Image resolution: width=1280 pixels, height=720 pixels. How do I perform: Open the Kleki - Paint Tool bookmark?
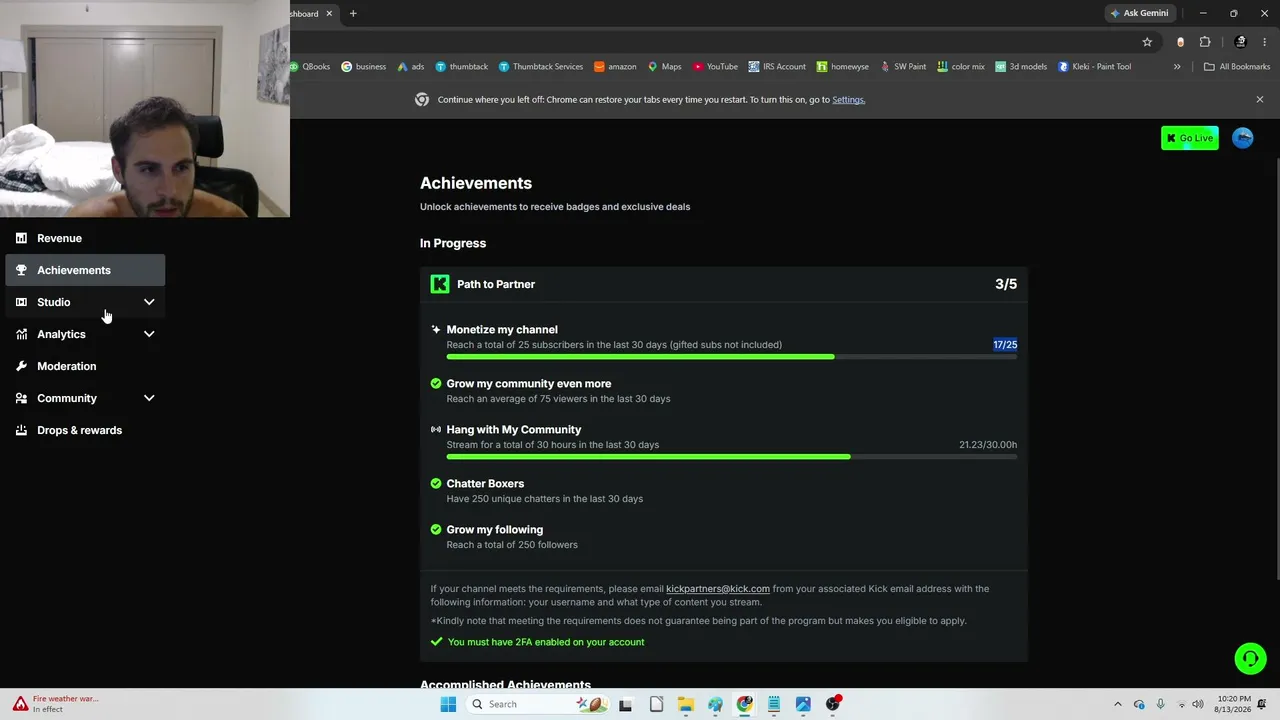pyautogui.click(x=1095, y=67)
